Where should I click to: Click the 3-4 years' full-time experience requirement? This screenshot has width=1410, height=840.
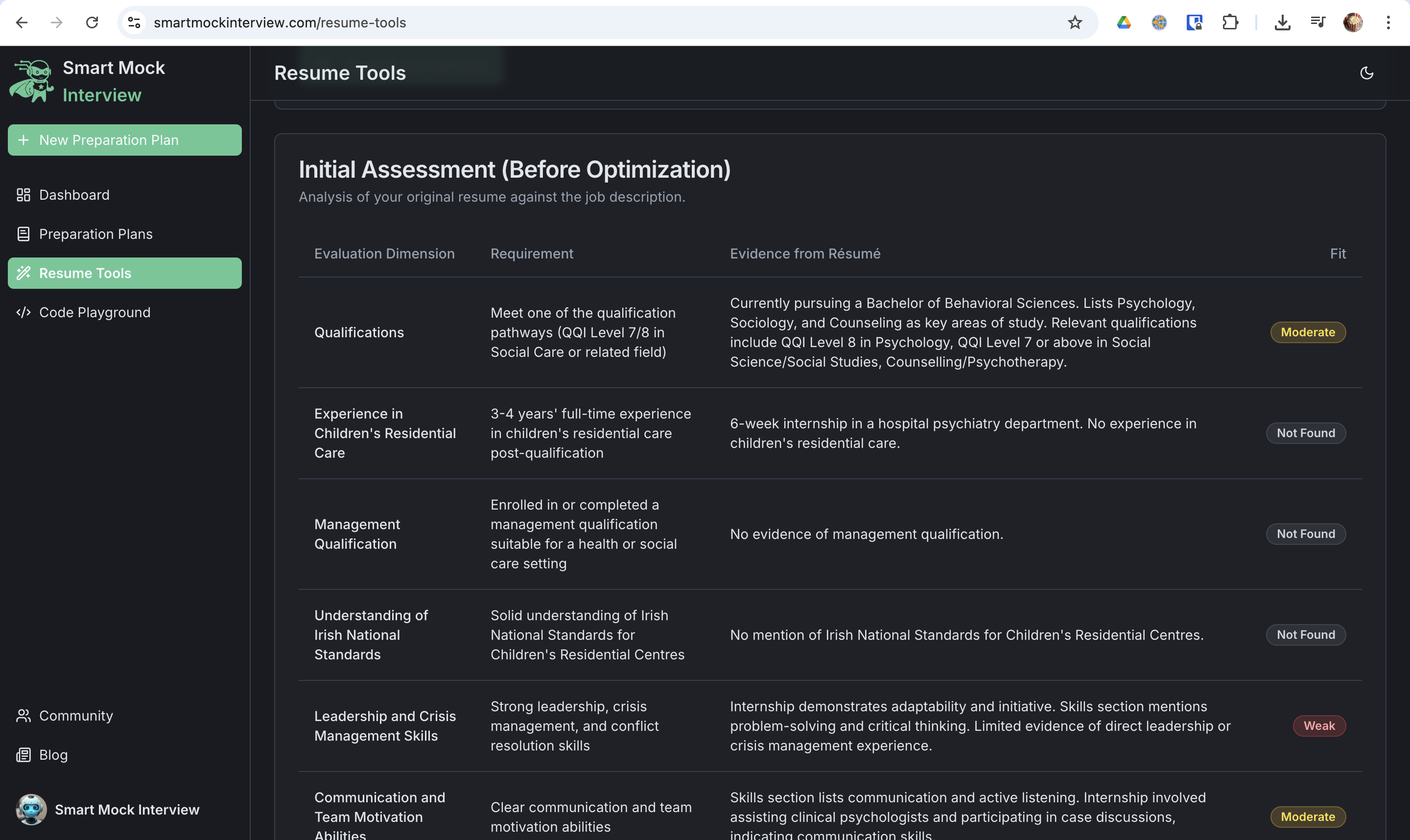point(591,433)
